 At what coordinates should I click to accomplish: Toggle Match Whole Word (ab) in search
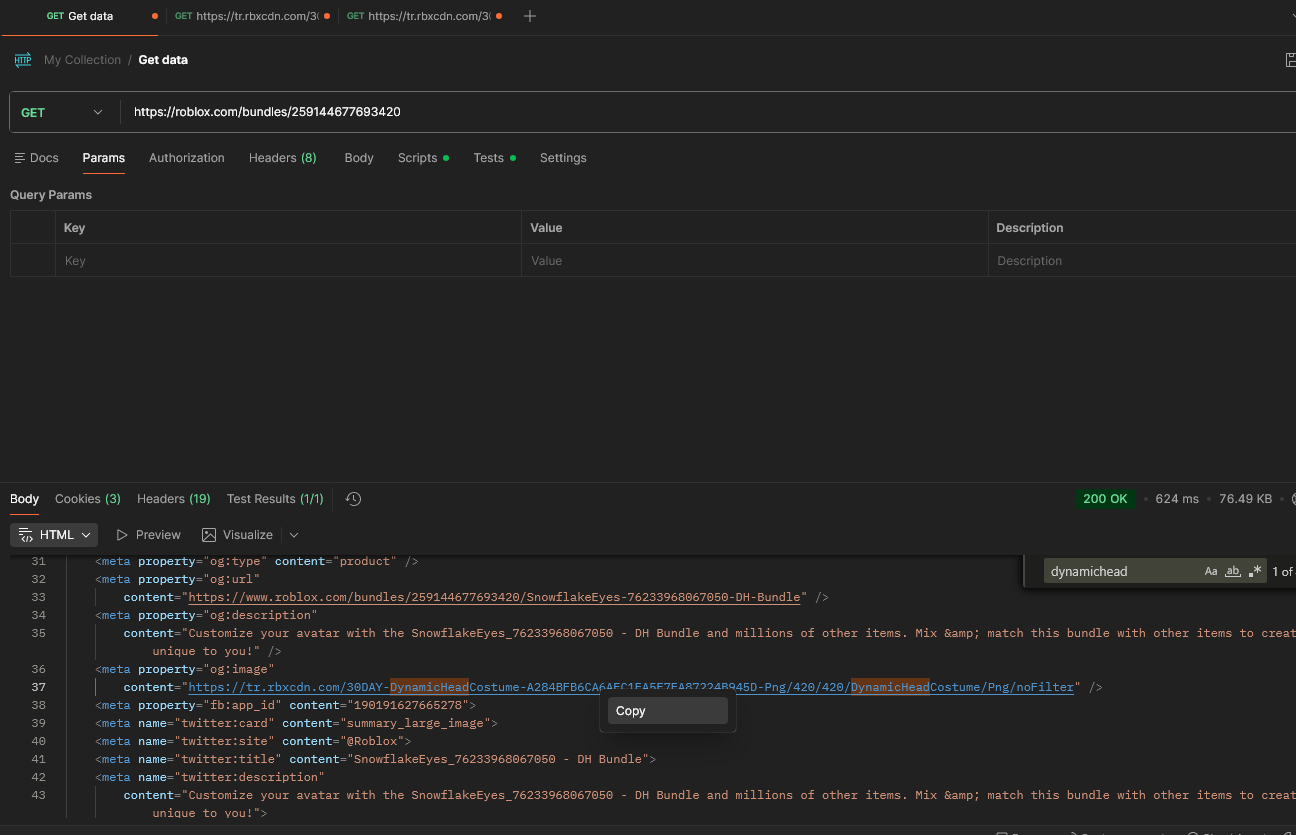click(1233, 572)
